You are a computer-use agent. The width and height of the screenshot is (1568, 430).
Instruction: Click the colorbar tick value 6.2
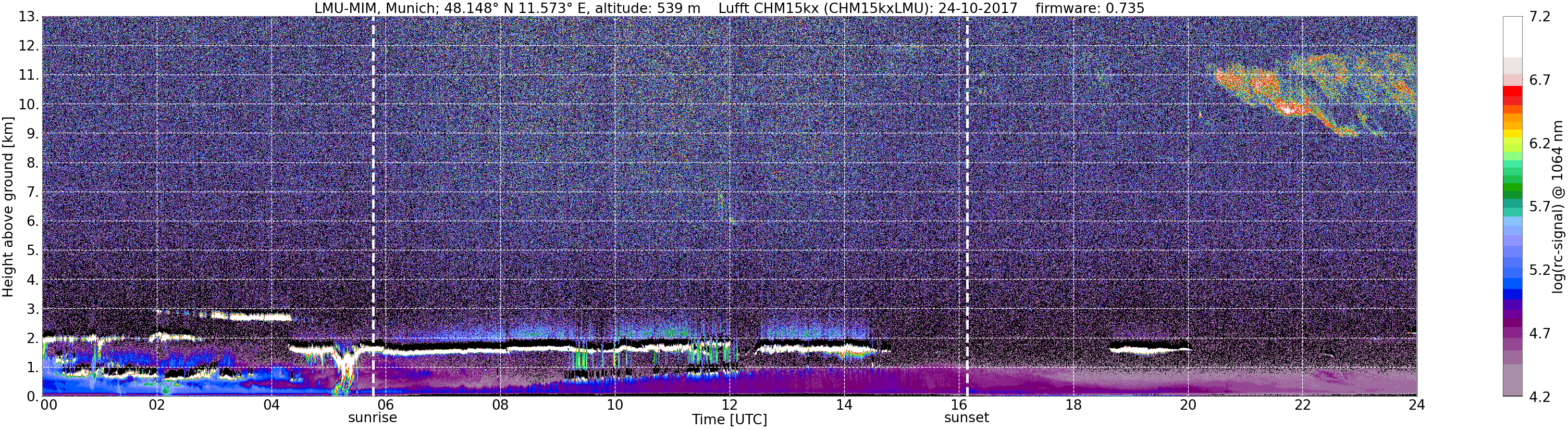(1540, 144)
